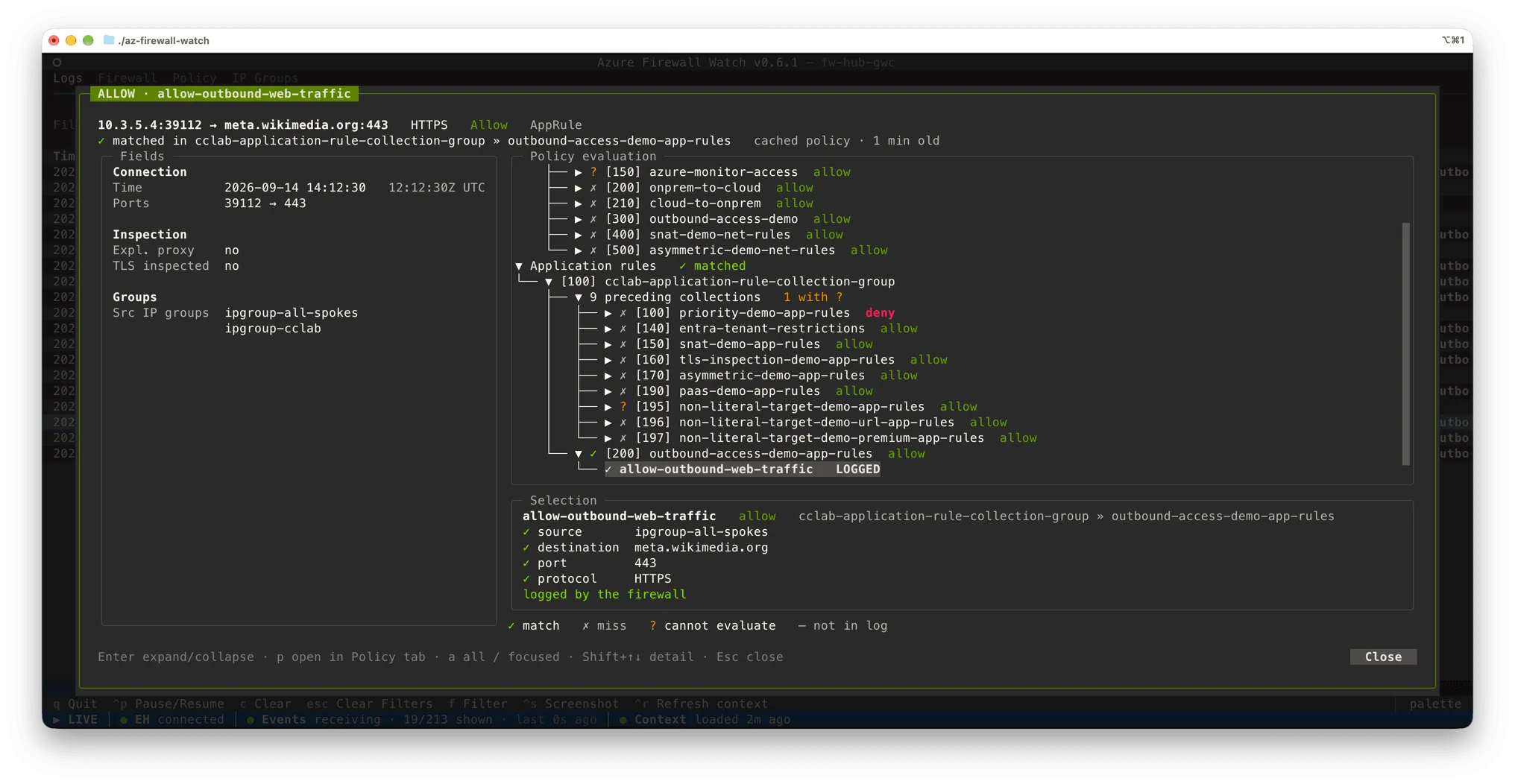Click Clear Filters footer shortcut
Viewport: 1515px width, 784px height.
pyautogui.click(x=370, y=704)
